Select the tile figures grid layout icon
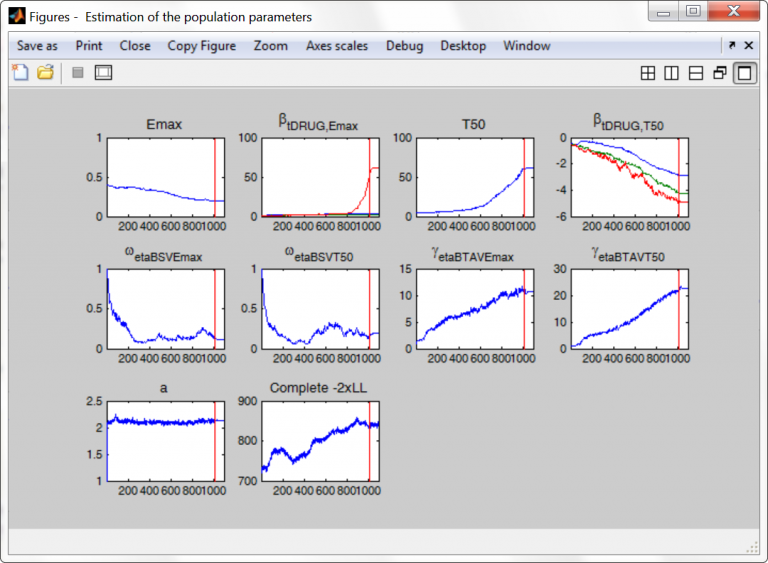 tap(648, 73)
